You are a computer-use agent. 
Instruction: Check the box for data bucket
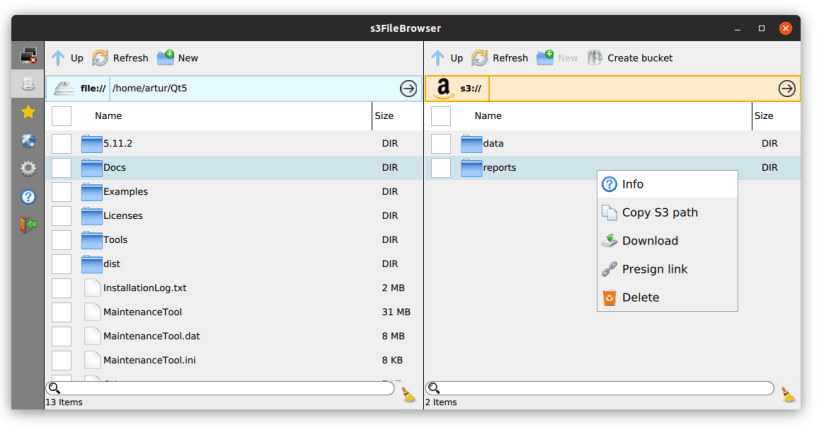tap(441, 144)
